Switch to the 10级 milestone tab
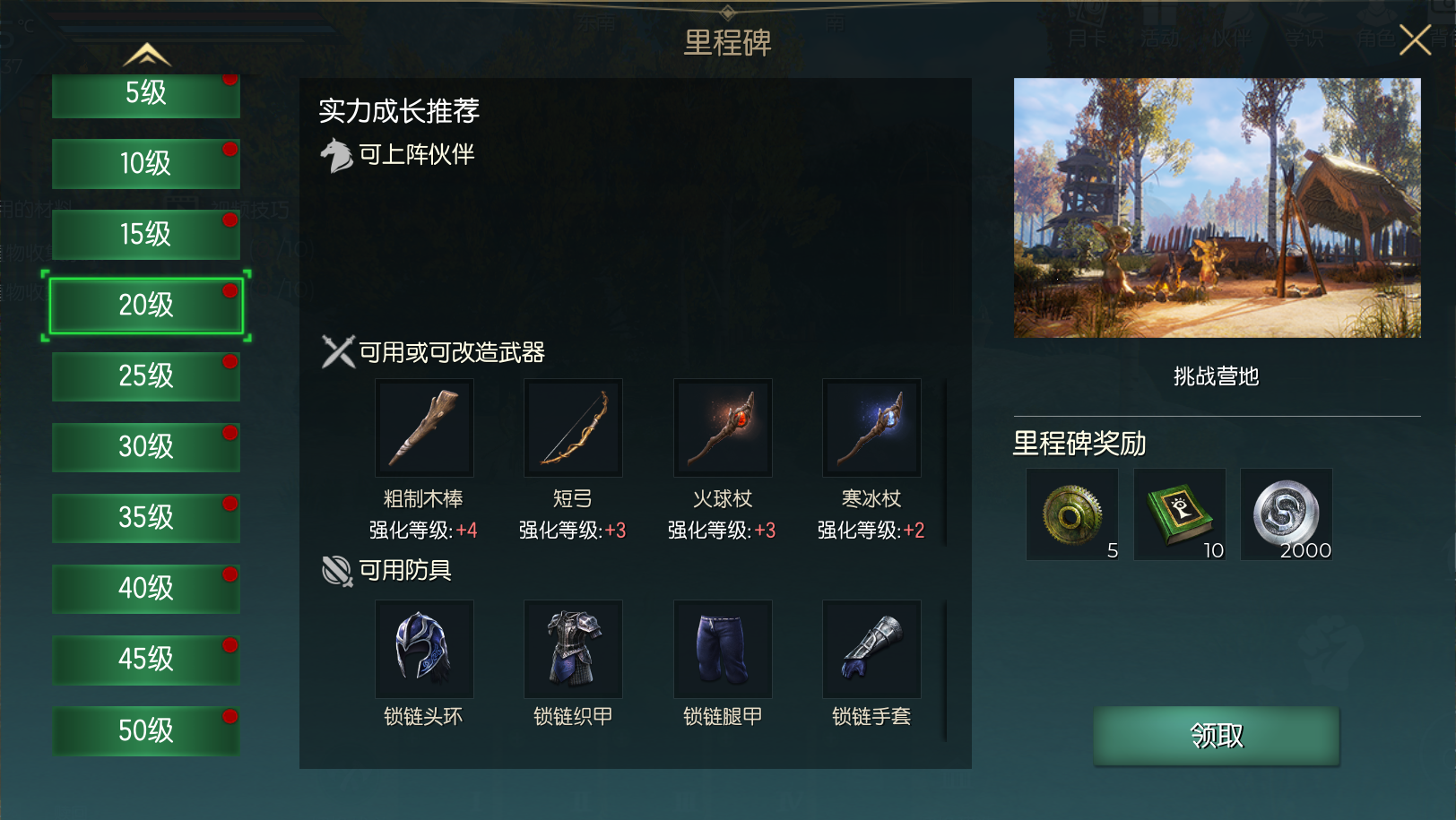 (x=146, y=163)
